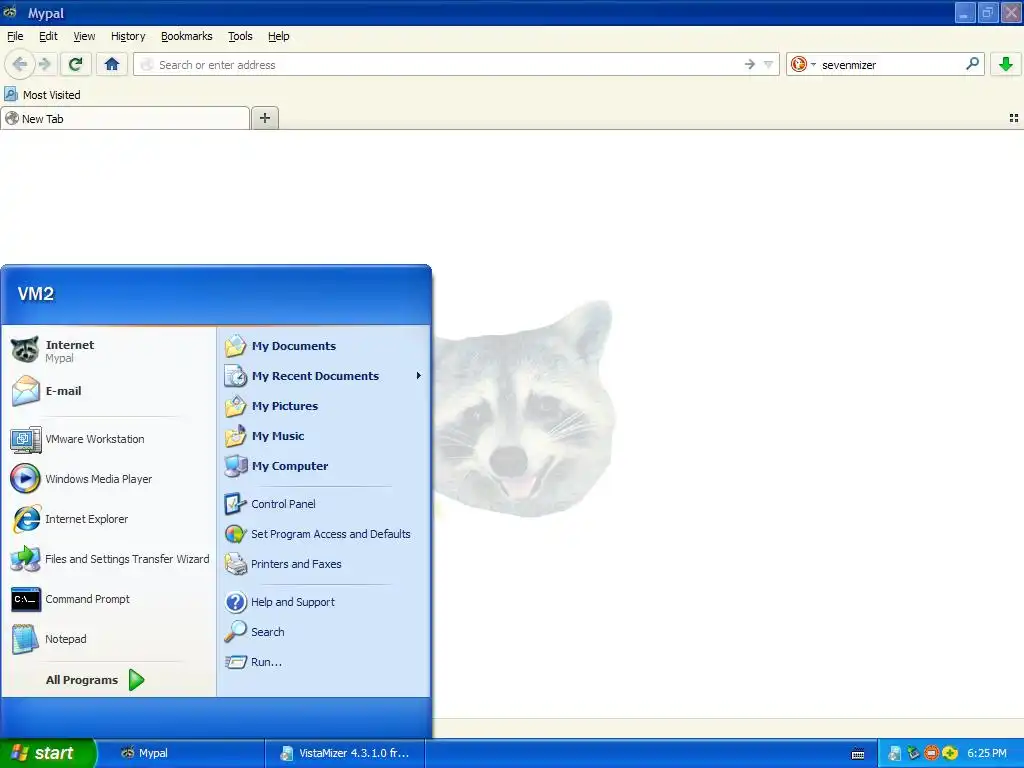Open the File menu
Viewport: 1024px width, 768px height.
[15, 36]
